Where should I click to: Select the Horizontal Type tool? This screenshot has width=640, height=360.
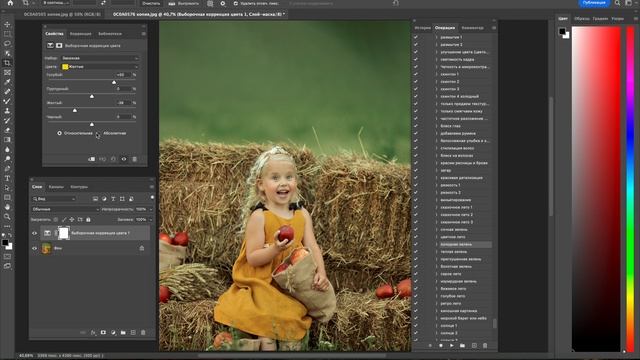7,178
